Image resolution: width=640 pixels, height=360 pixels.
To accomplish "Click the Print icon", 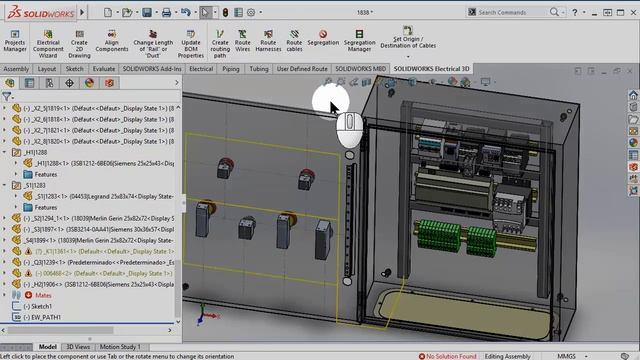I will click(166, 13).
